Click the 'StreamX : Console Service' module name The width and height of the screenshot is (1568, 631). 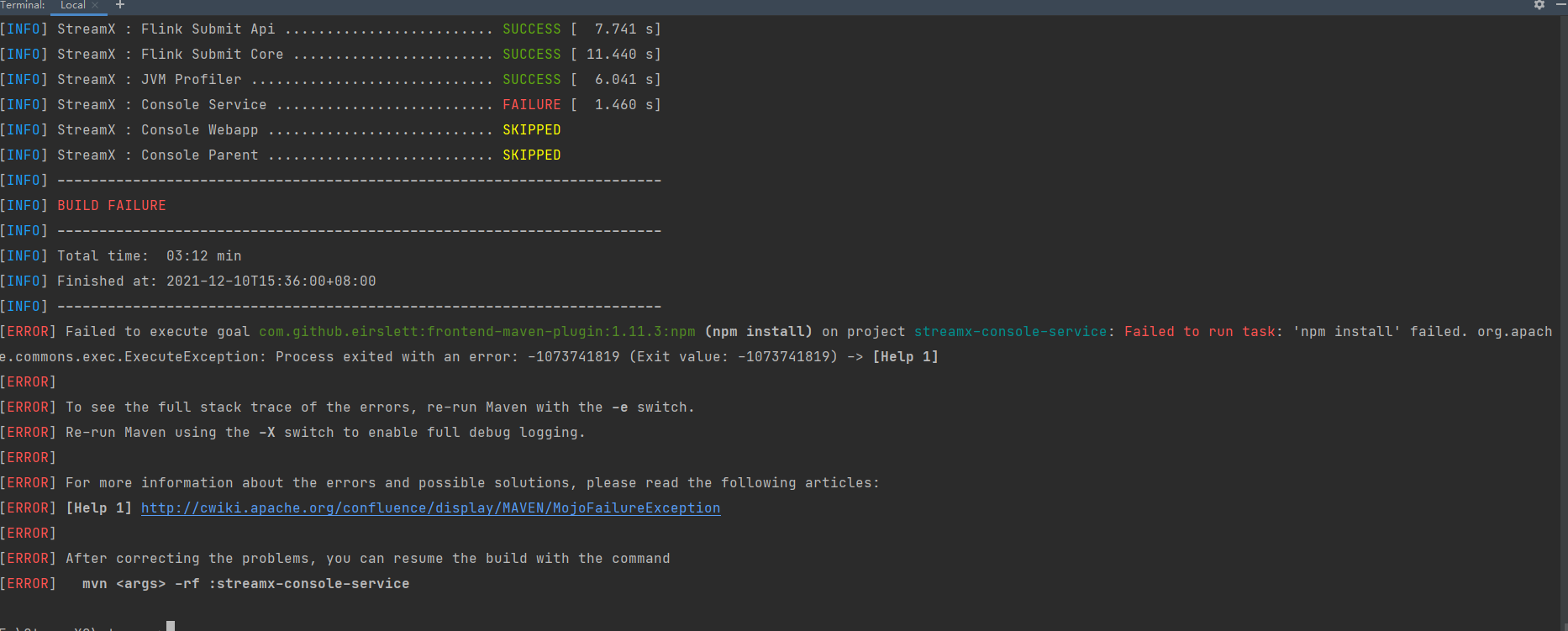(162, 105)
